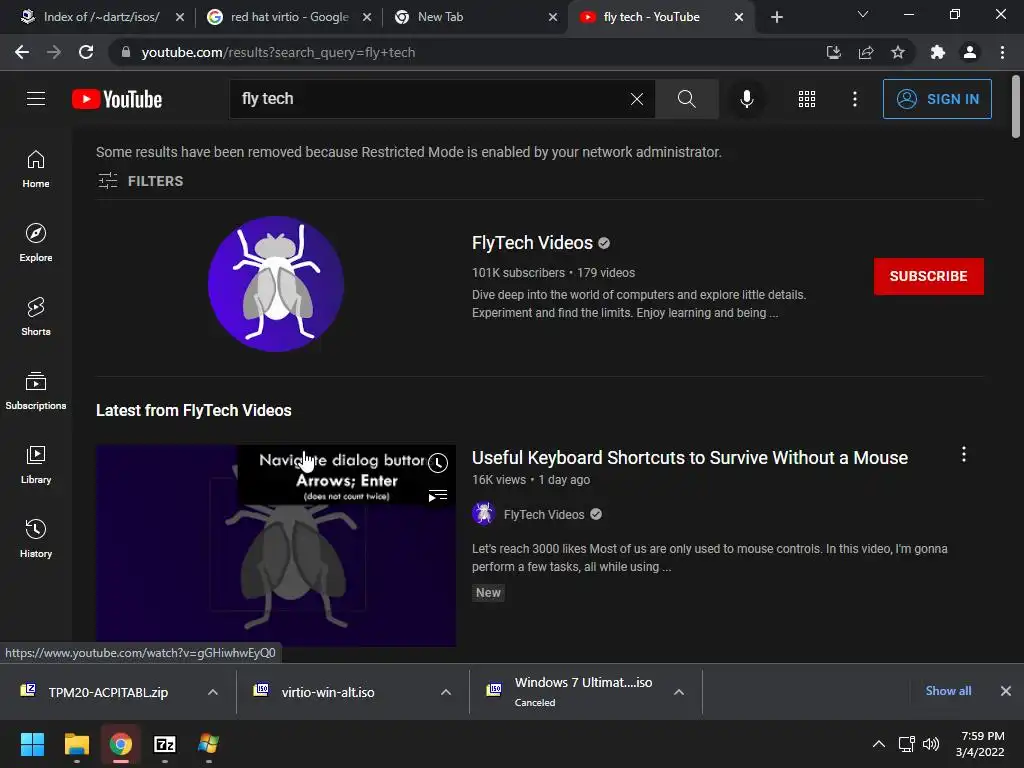Open the tab search chevron
The height and width of the screenshot is (768, 1024).
pos(863,14)
